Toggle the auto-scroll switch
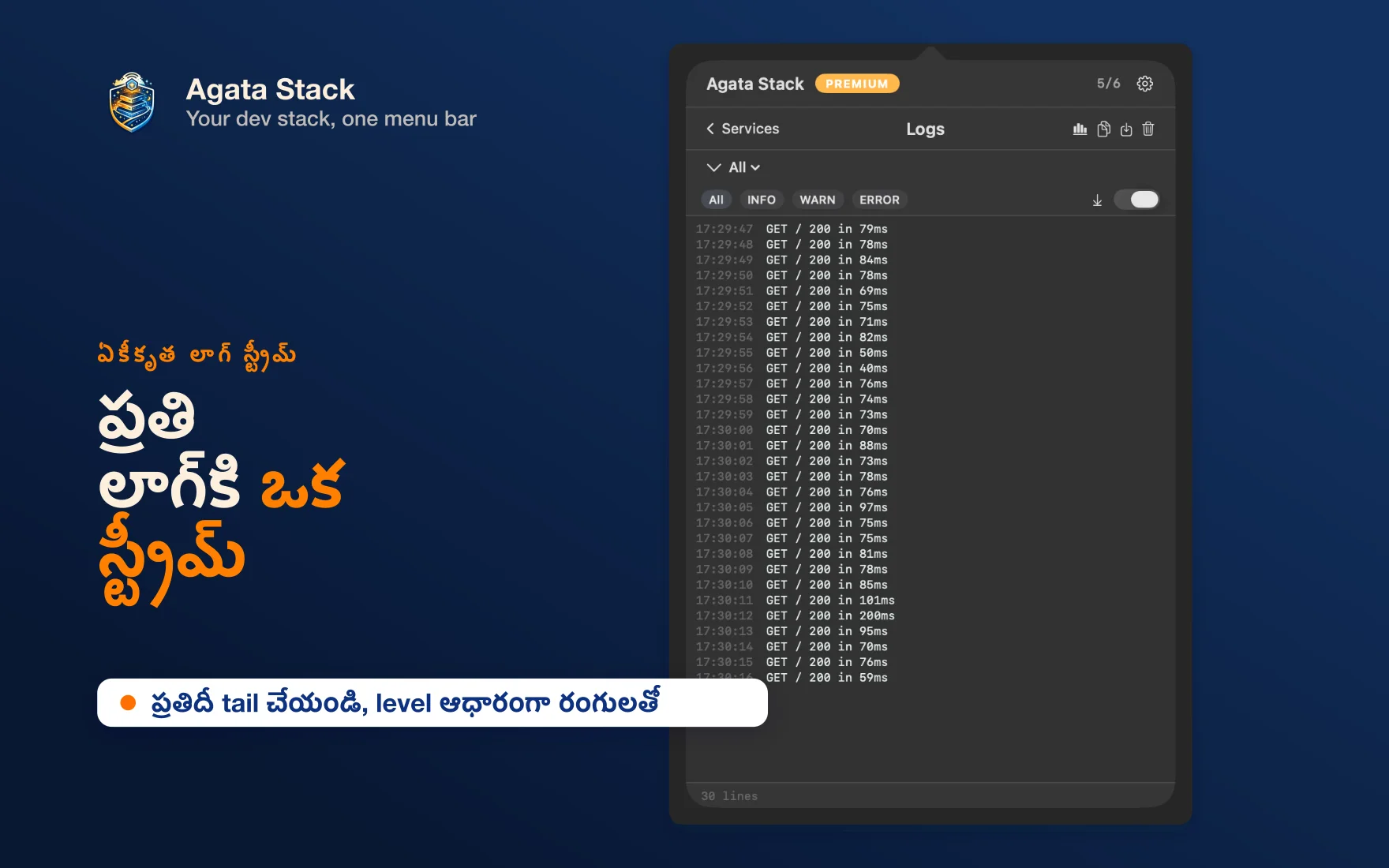Viewport: 1389px width, 868px height. 1136,200
